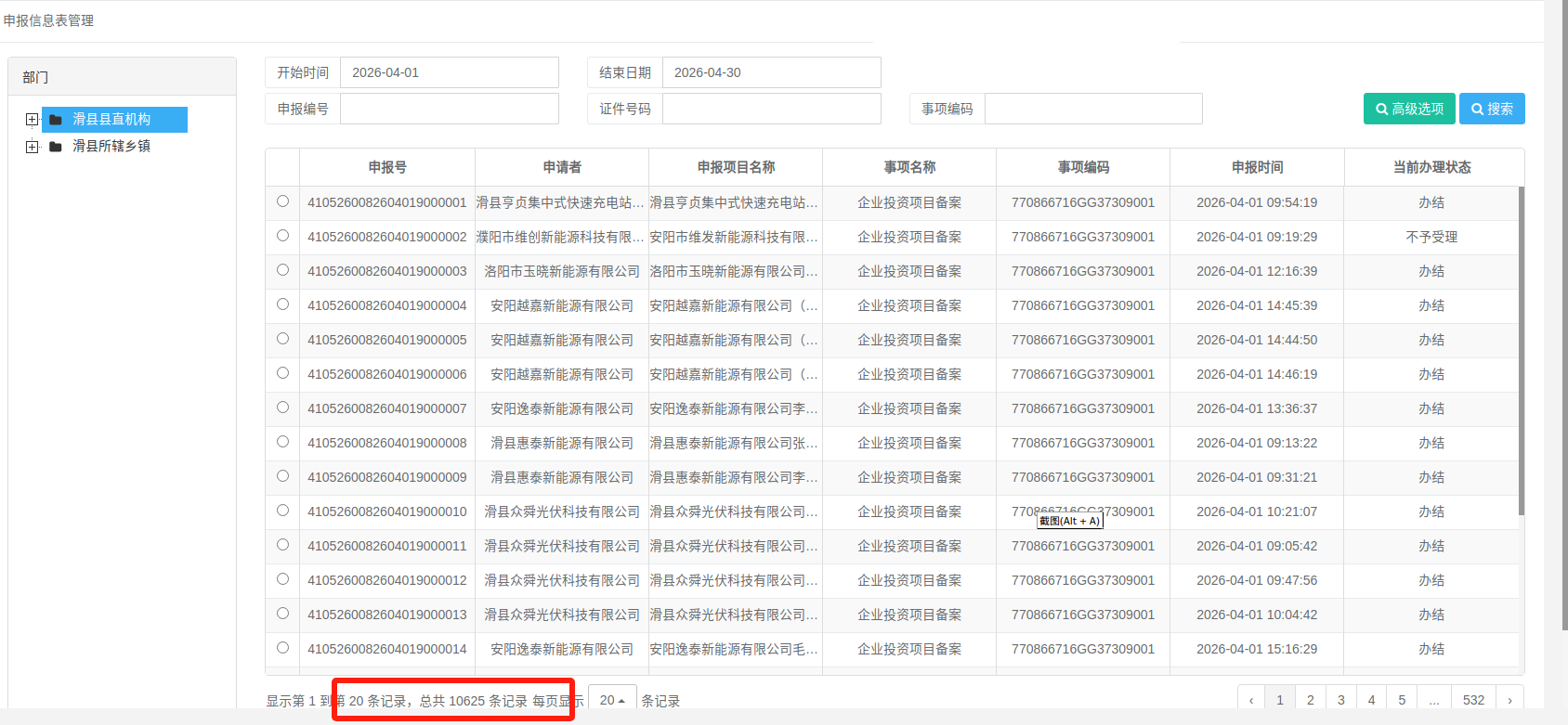Select radio for record ending 000013

pos(282,614)
